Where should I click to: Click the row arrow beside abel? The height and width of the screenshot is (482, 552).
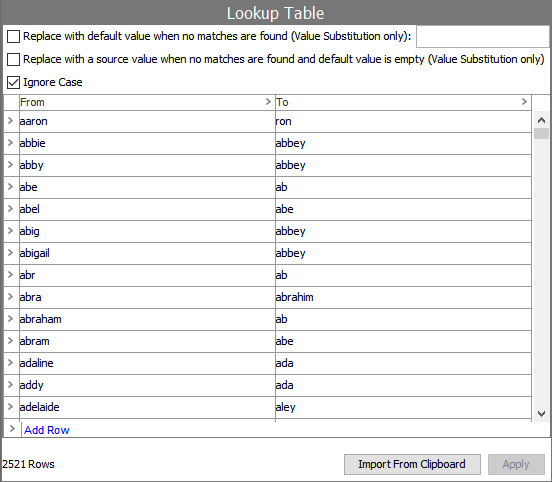coord(10,209)
